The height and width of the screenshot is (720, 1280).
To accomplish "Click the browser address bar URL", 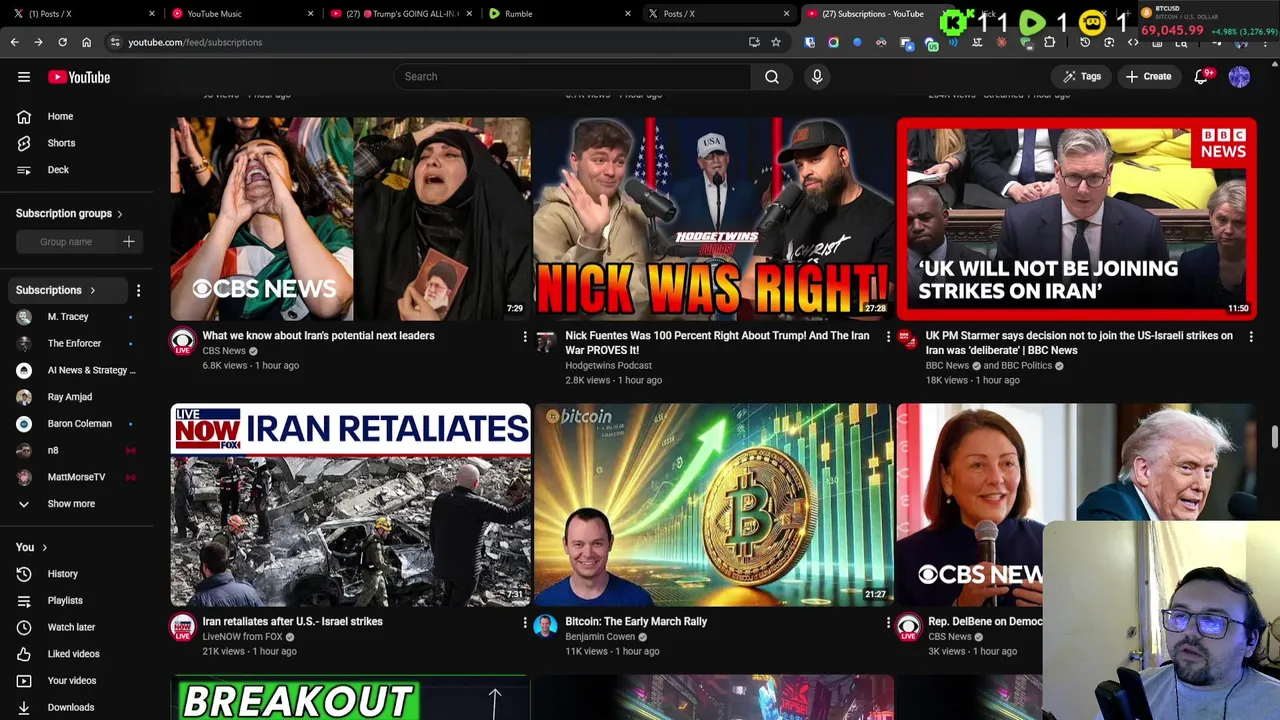I will click(195, 42).
